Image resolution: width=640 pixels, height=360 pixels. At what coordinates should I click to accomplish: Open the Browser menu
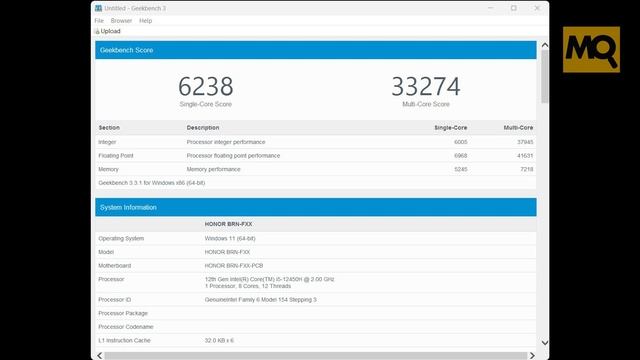pos(121,20)
